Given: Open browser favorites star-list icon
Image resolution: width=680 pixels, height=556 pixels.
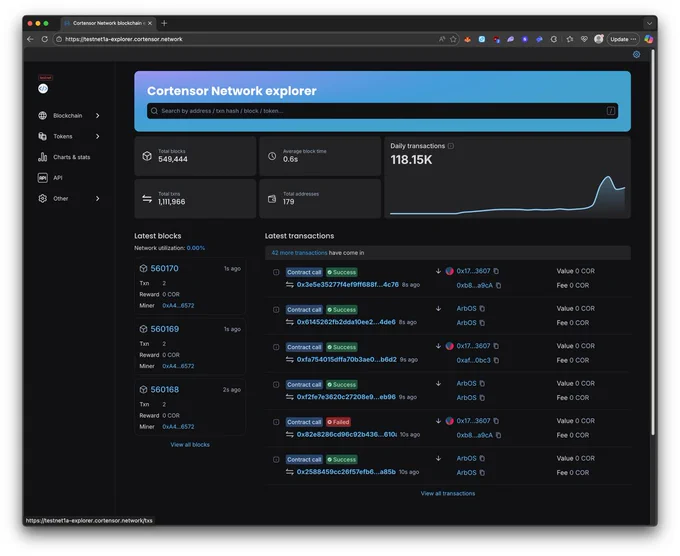Looking at the screenshot, I should [x=569, y=39].
